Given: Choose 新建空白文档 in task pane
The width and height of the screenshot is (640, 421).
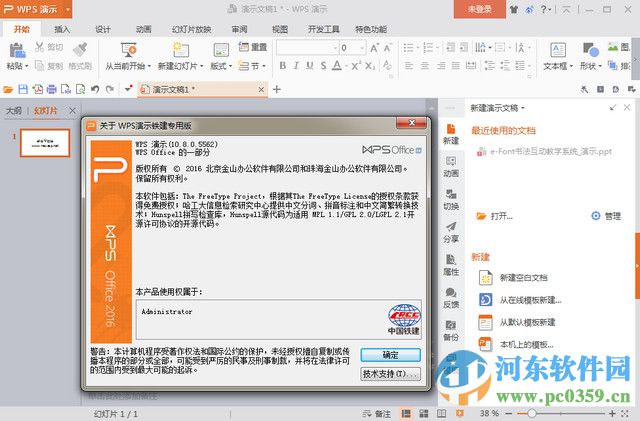Looking at the screenshot, I should 513,278.
